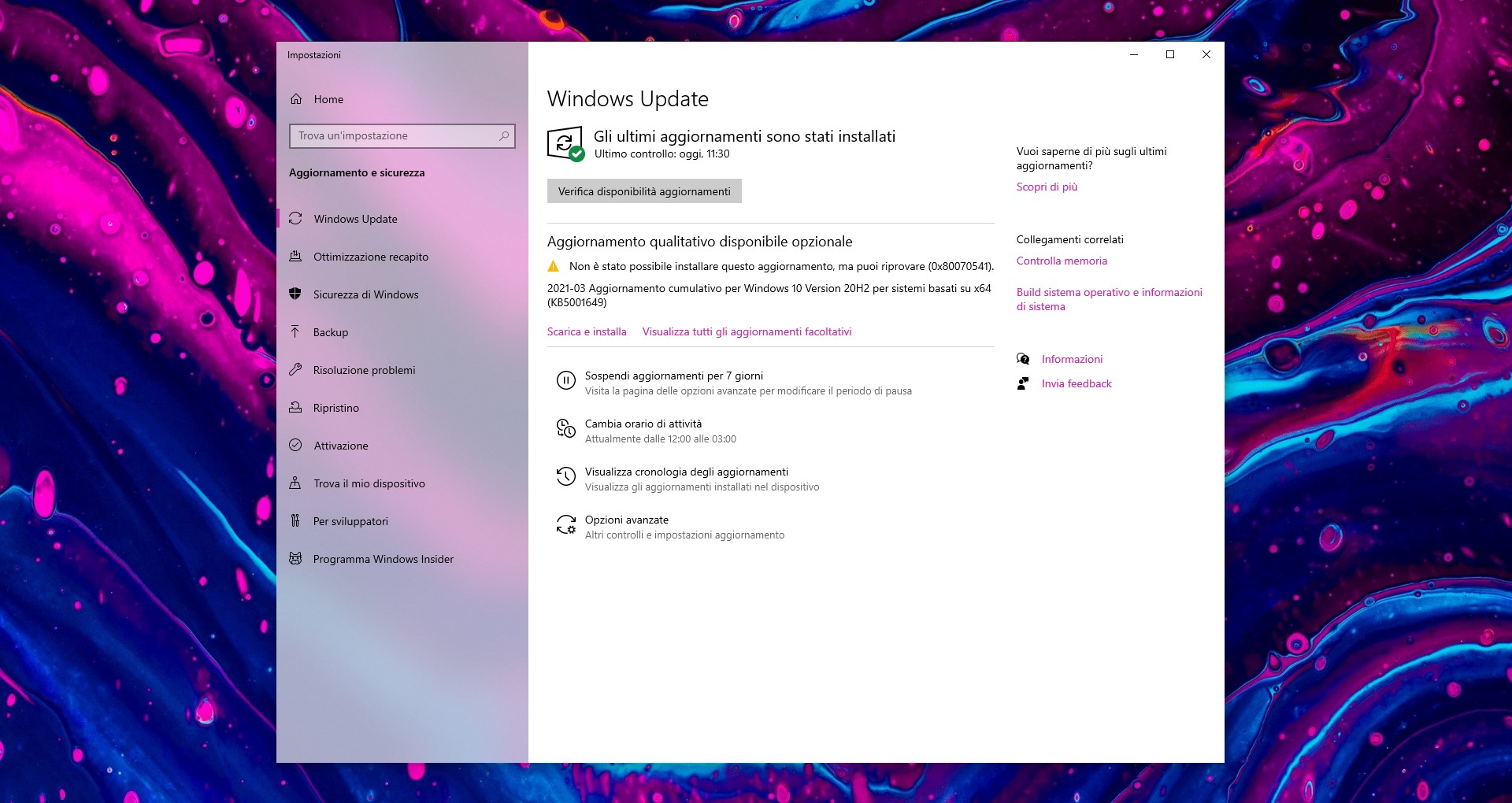Image resolution: width=1512 pixels, height=803 pixels.
Task: Select the Backup sidebar entry
Action: tap(402, 332)
